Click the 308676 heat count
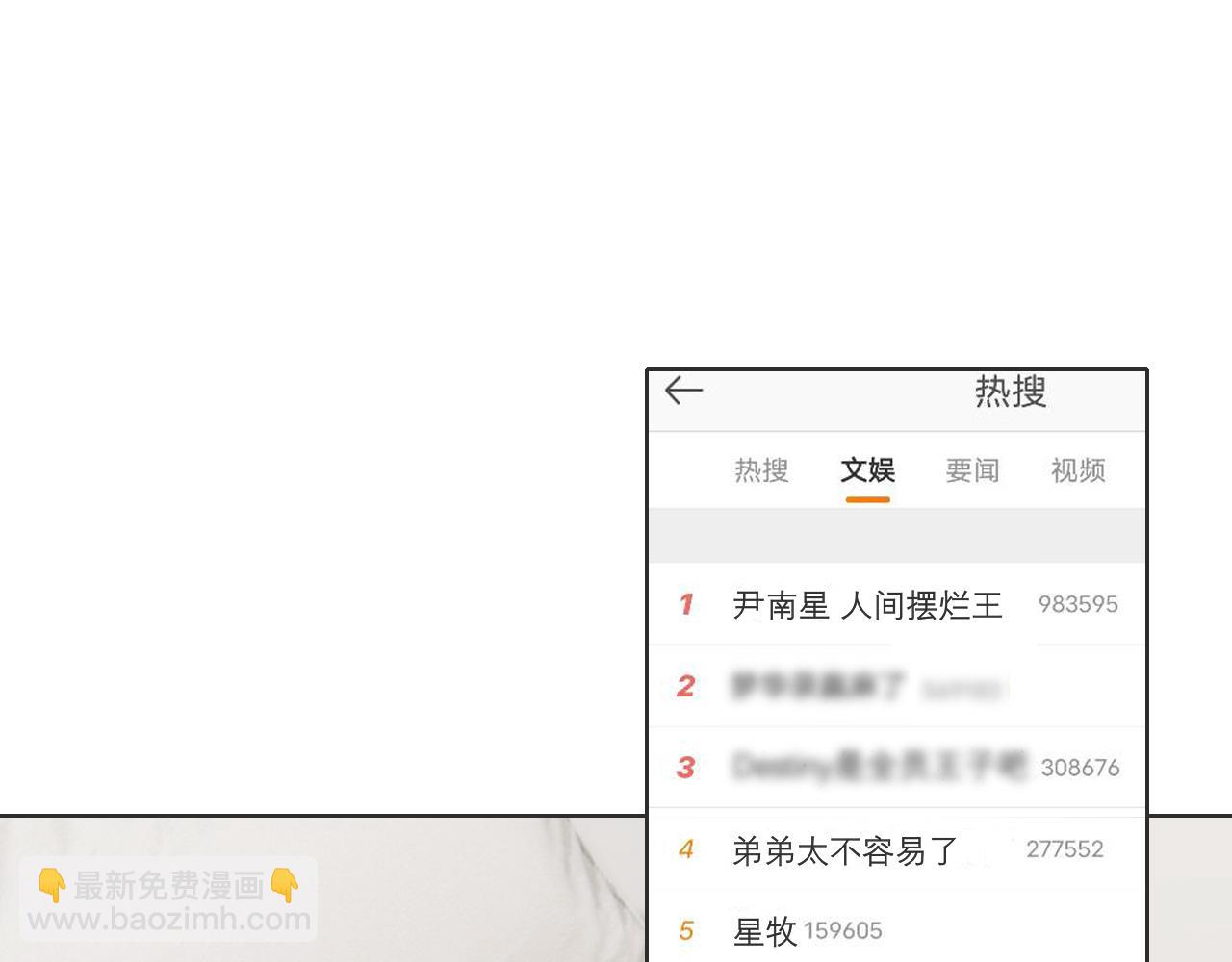The width and height of the screenshot is (1232, 962). tap(1080, 768)
